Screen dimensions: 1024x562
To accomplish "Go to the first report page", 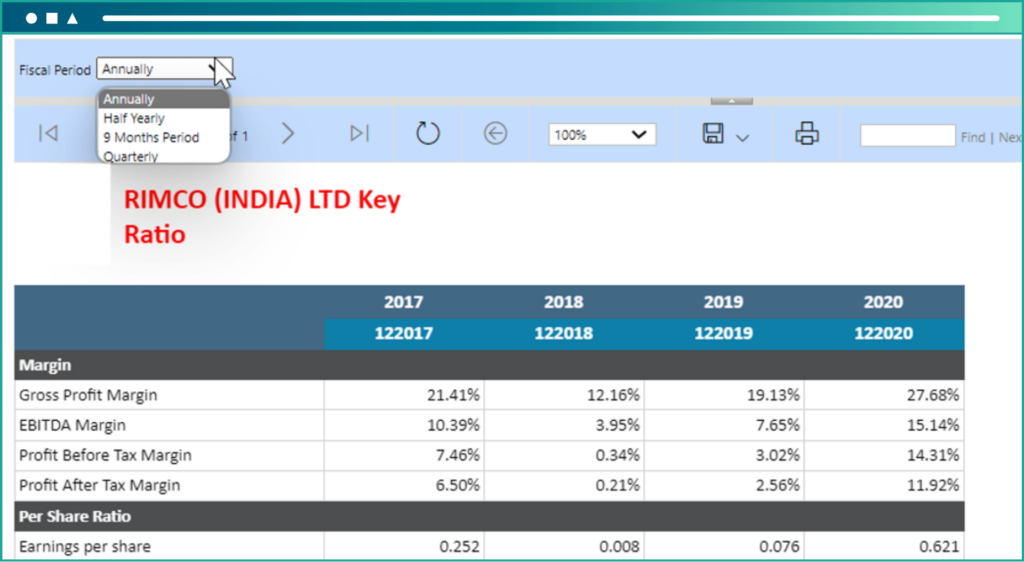I will tap(47, 134).
